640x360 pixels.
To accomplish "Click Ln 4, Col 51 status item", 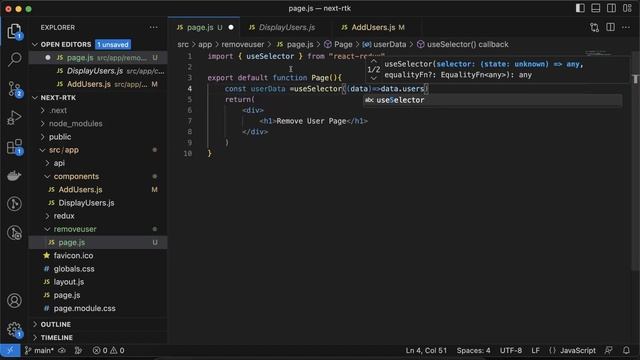I will coord(426,350).
